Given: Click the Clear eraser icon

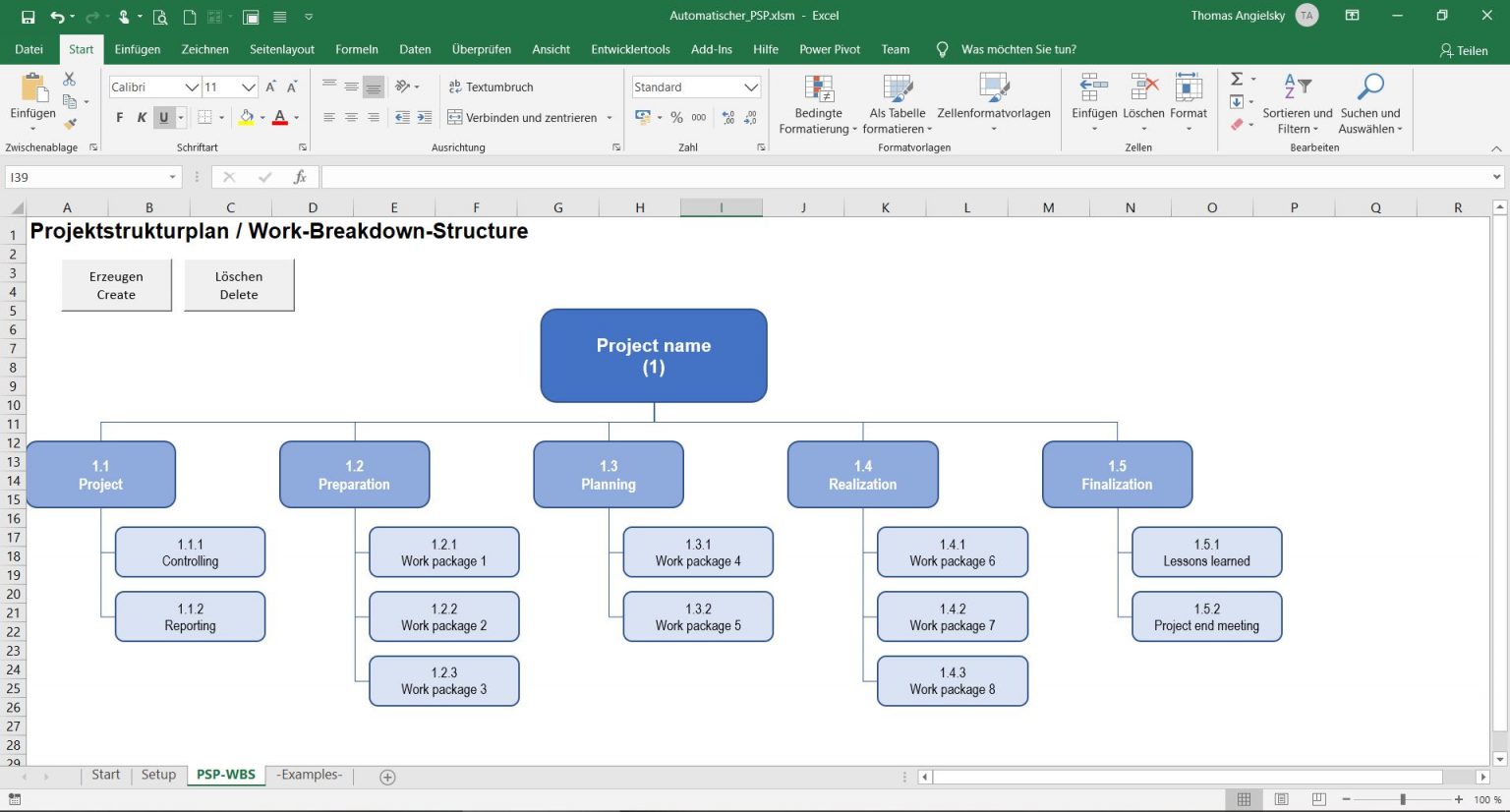Looking at the screenshot, I should (x=1238, y=124).
